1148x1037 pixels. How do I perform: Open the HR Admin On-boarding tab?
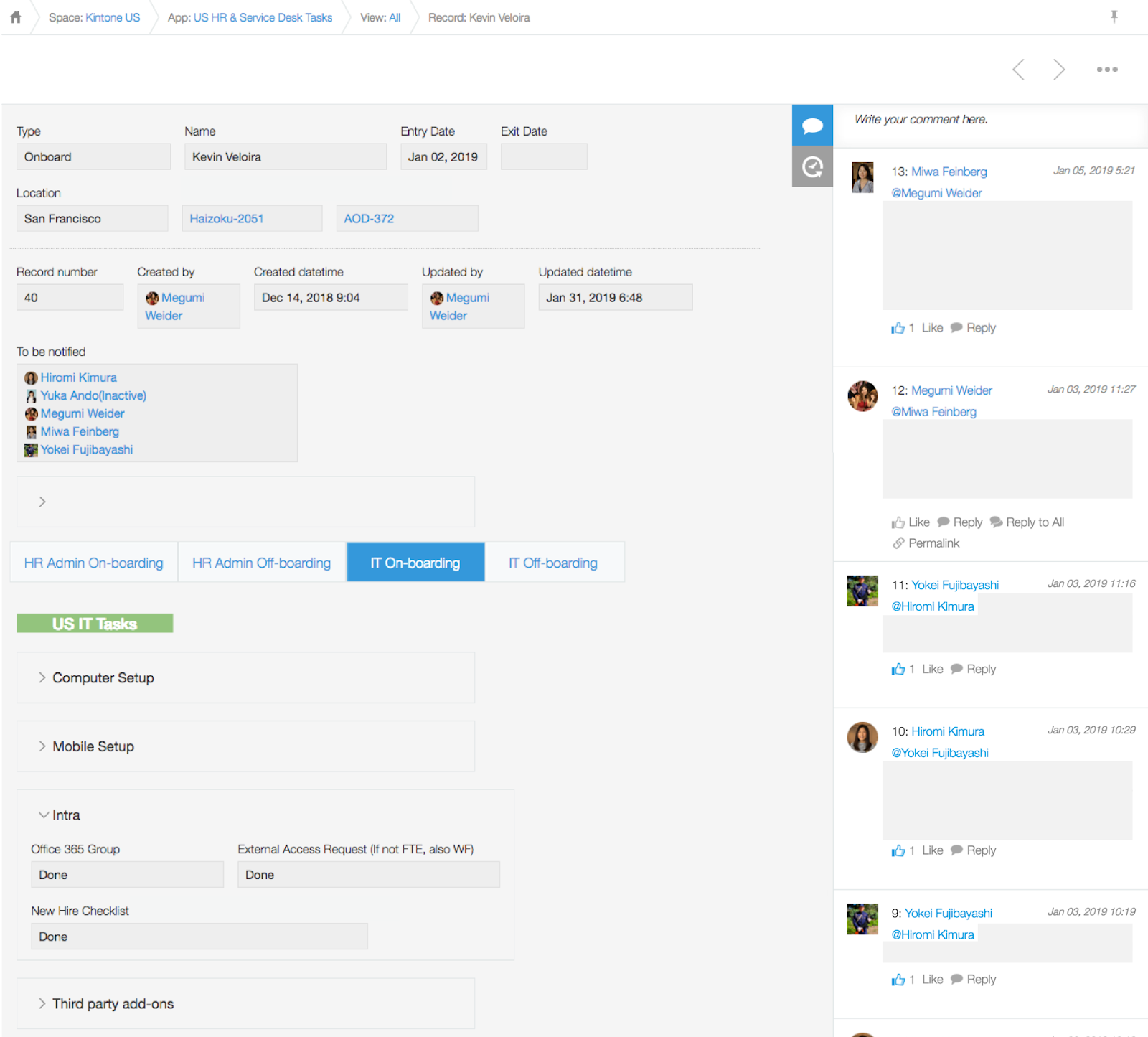tap(93, 563)
